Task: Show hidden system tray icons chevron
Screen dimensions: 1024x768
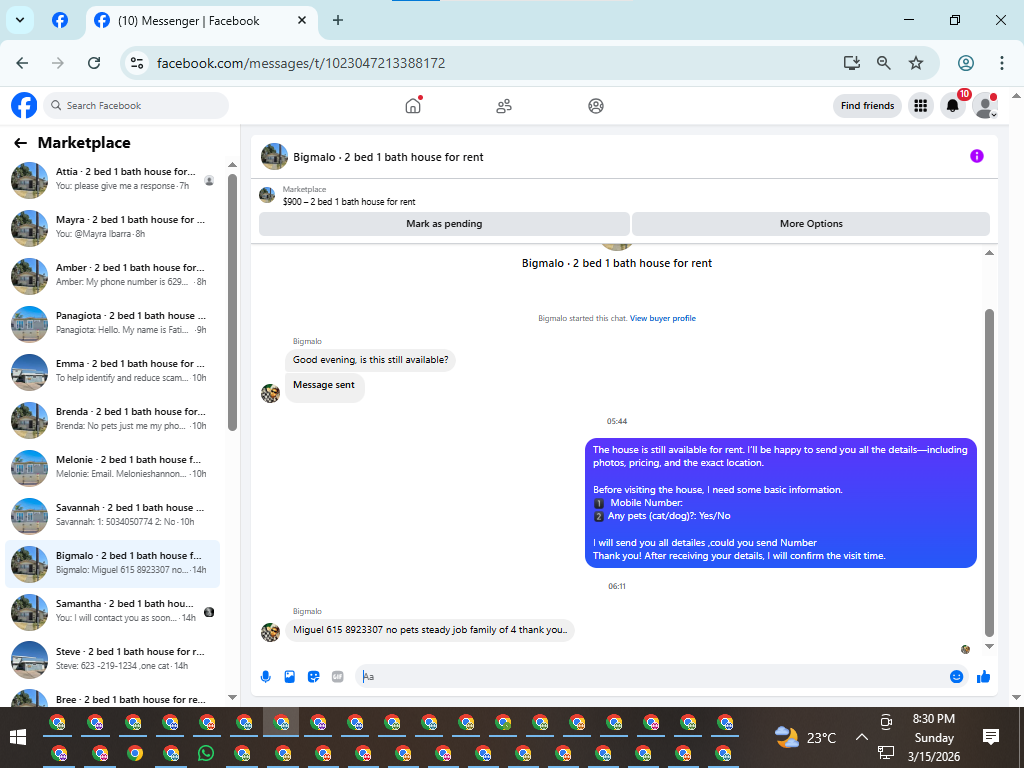Action: click(861, 737)
